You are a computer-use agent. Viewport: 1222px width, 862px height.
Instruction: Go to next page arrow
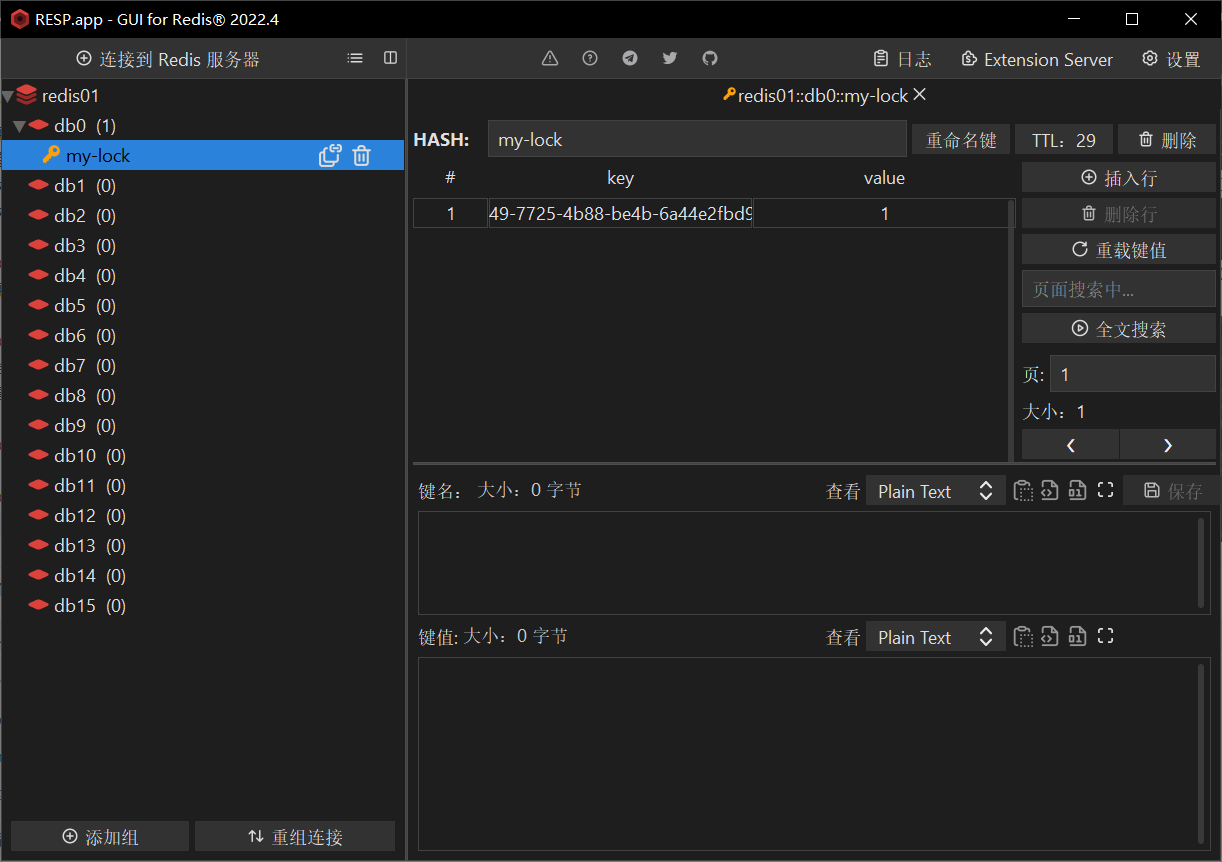click(1167, 445)
